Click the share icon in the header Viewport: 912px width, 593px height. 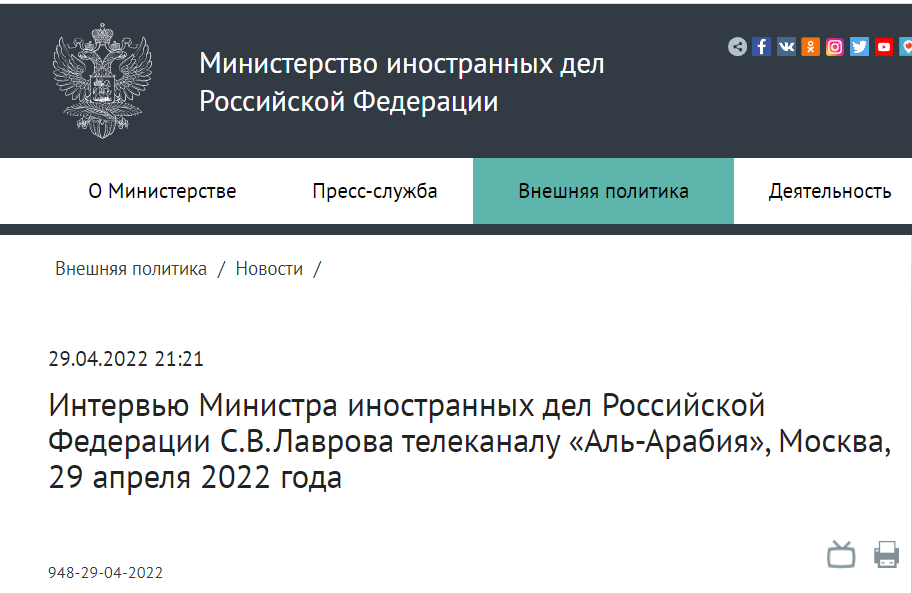(737, 47)
